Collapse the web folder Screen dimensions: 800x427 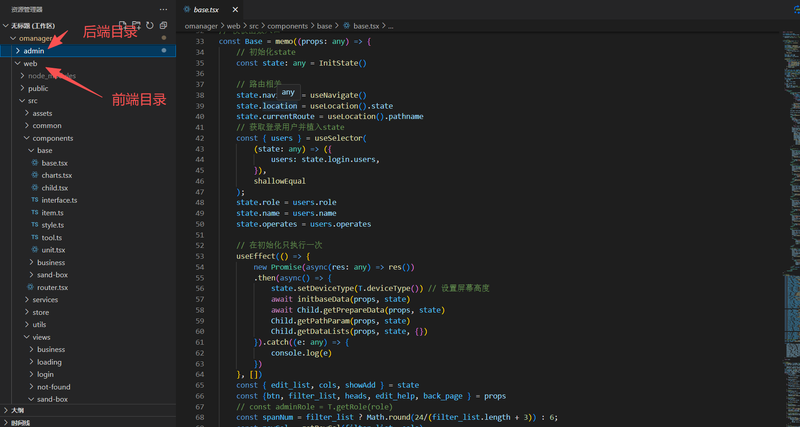pos(30,63)
